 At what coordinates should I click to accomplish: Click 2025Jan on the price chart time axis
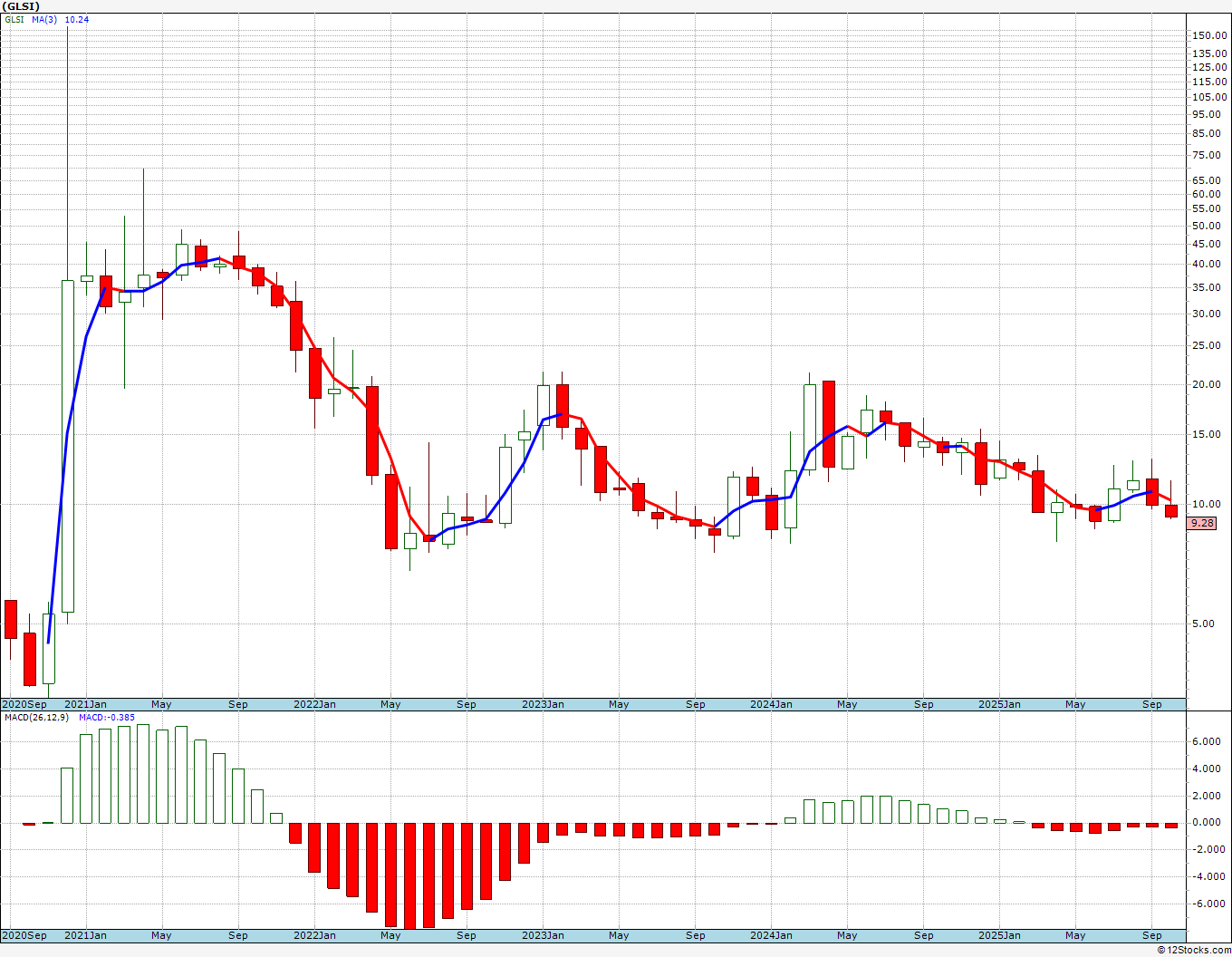[999, 704]
